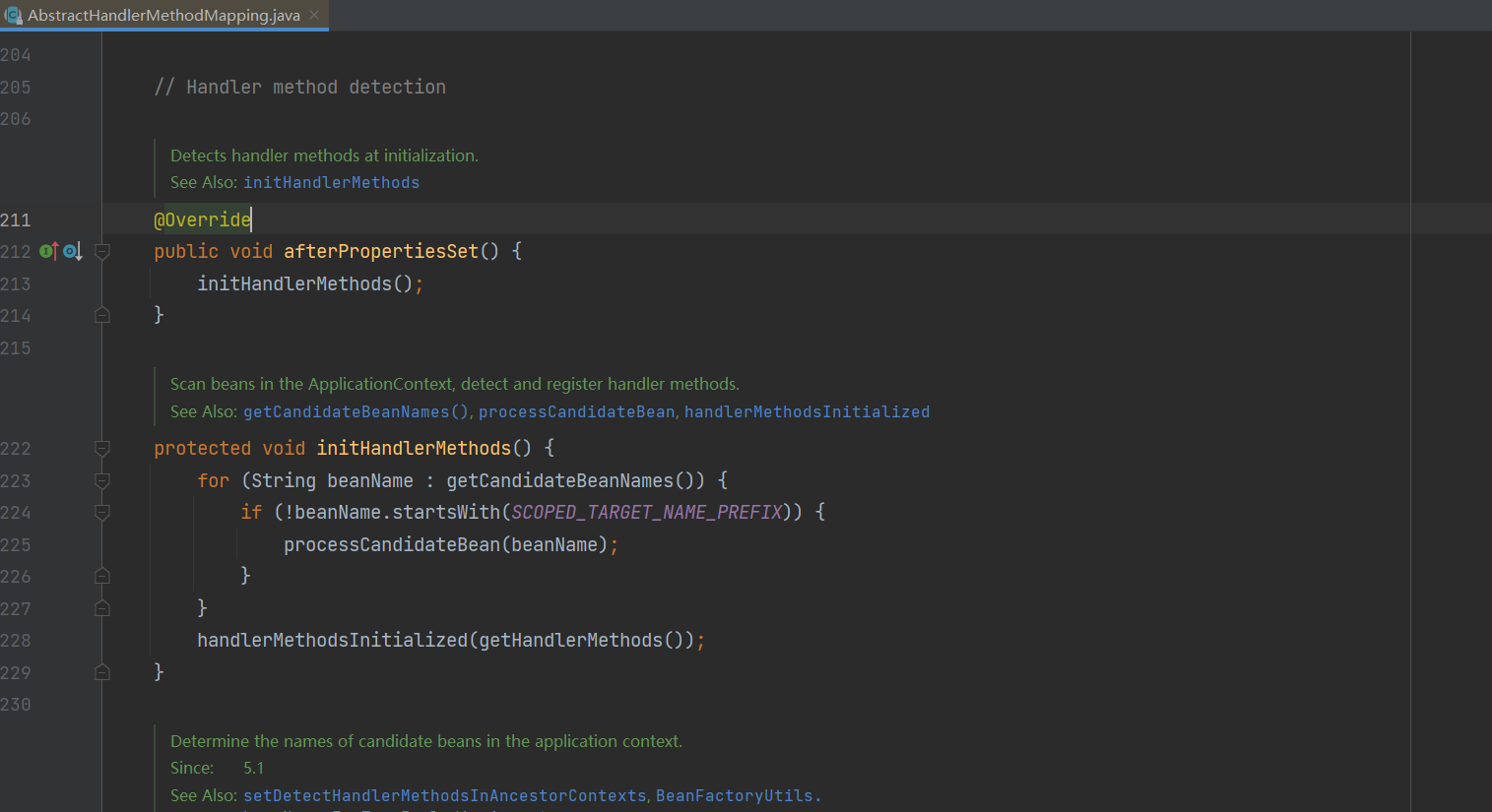The width and height of the screenshot is (1492, 812).
Task: Click the afterPropertiesSet method name
Action: coord(380,251)
